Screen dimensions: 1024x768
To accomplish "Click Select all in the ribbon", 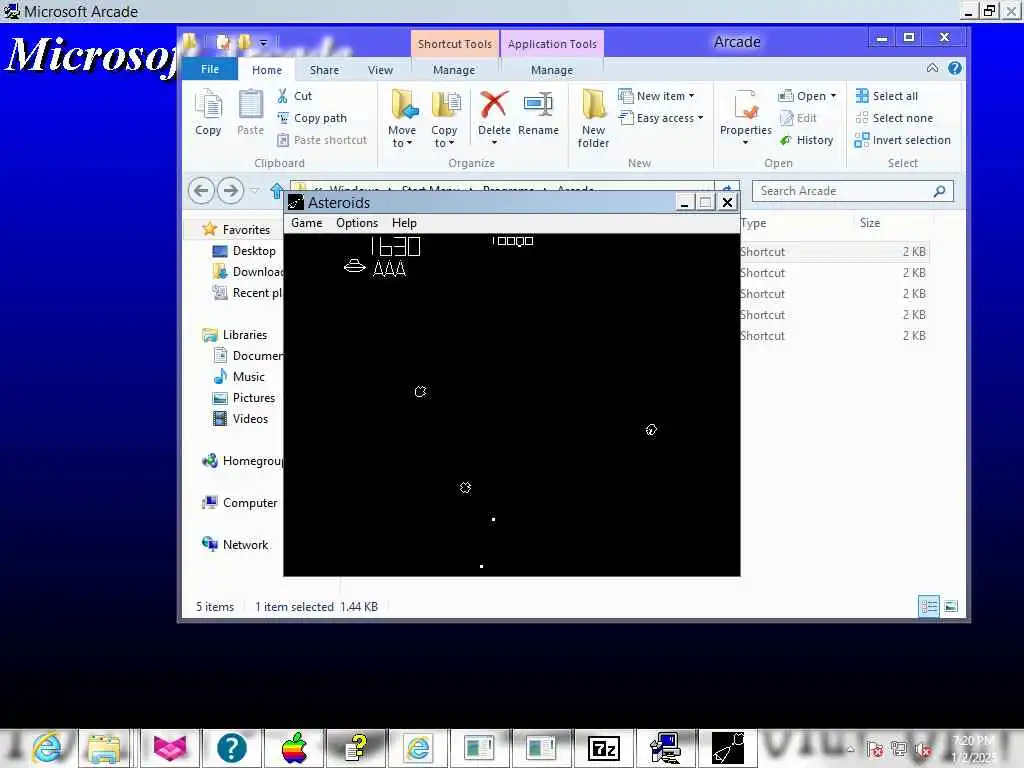I will click(x=886, y=96).
